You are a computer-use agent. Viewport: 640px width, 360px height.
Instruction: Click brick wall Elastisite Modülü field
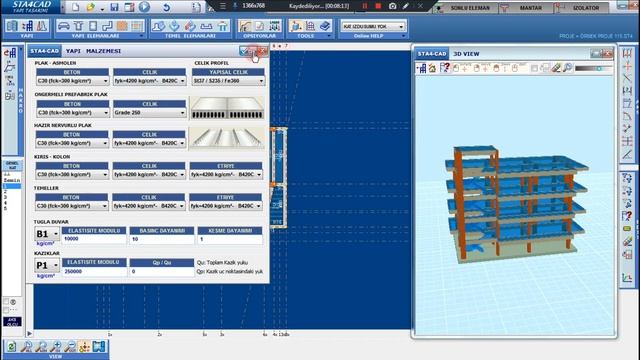pos(94,239)
